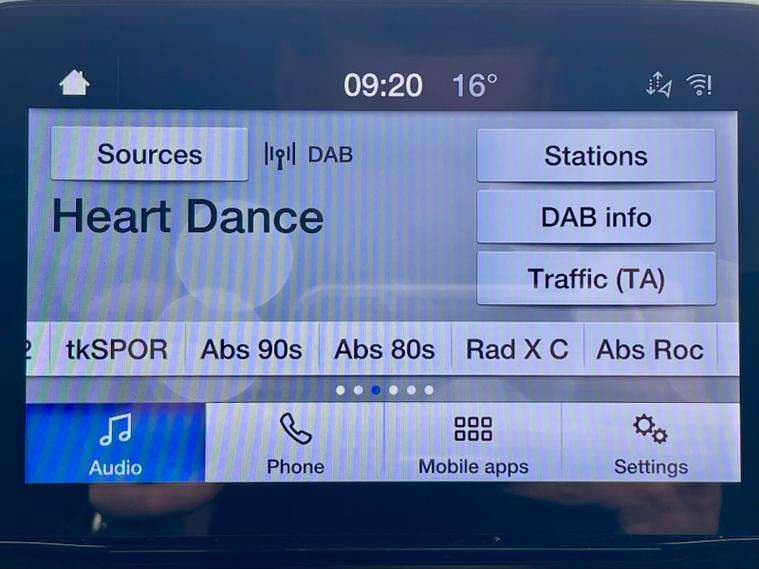Tap the location data sharing icon

point(659,85)
